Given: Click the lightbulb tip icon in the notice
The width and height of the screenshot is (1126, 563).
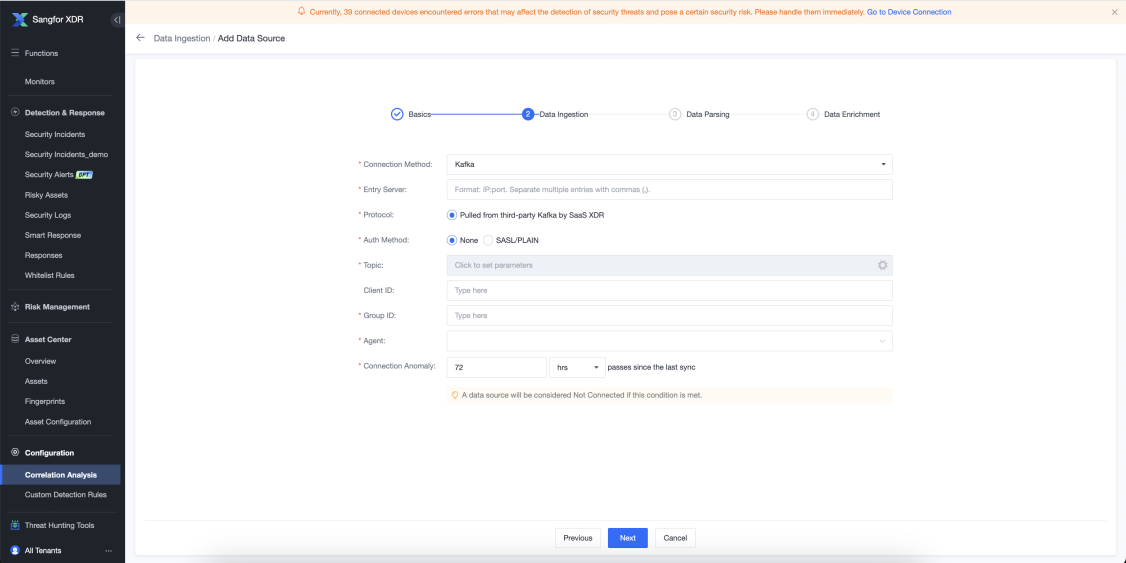Looking at the screenshot, I should click(x=455, y=395).
